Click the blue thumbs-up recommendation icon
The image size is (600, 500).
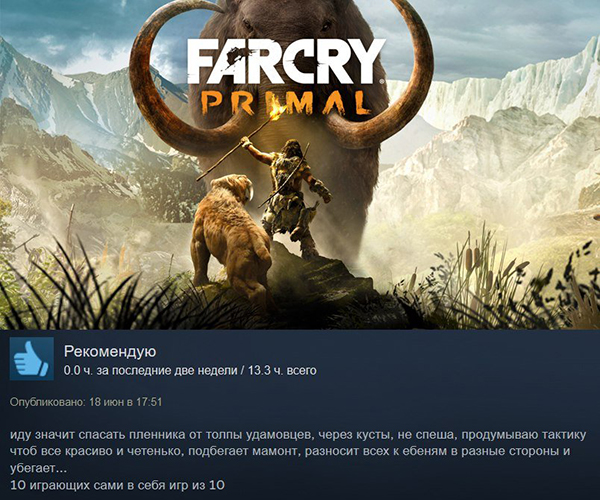[31, 358]
